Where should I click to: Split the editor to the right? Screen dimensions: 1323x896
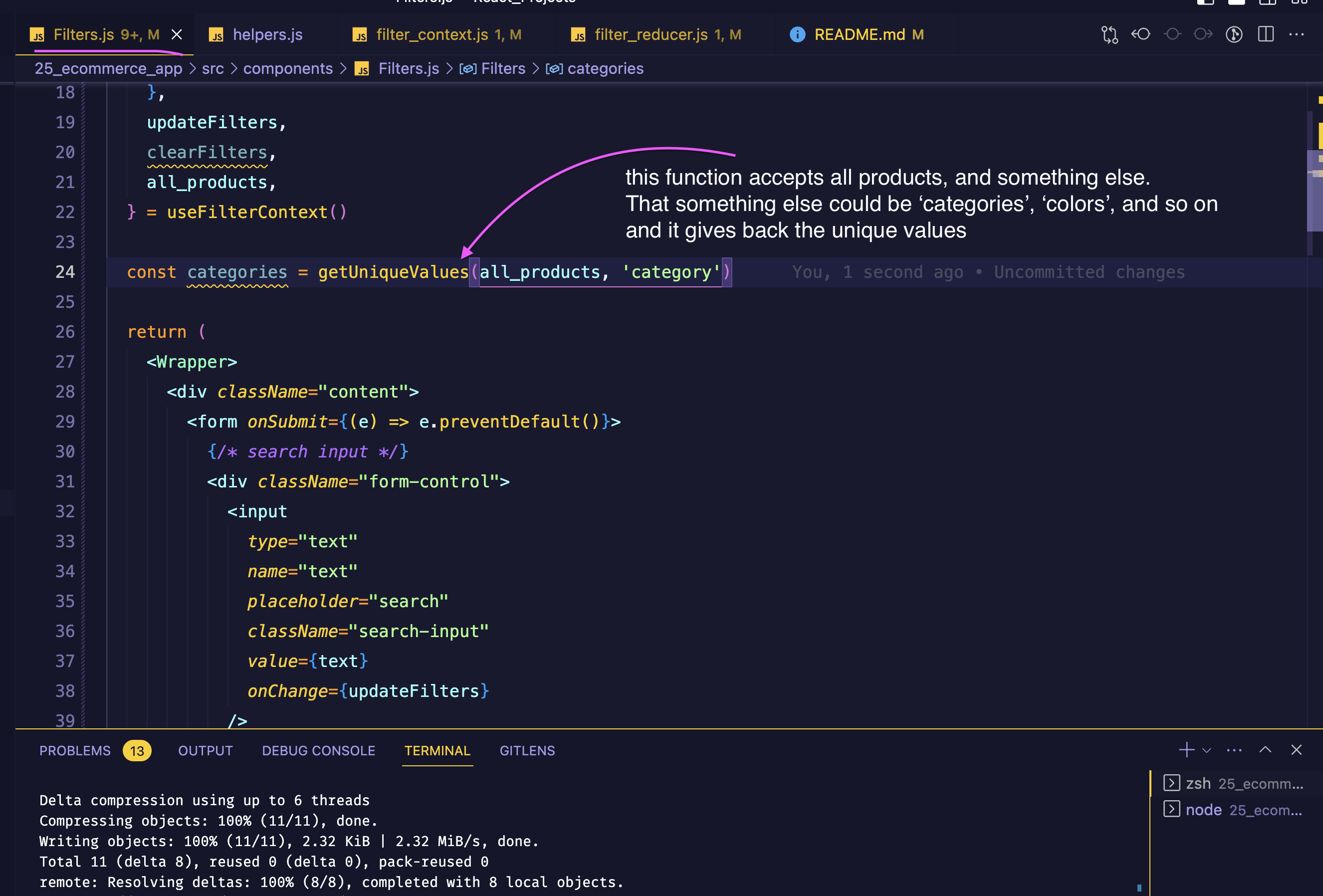tap(1266, 35)
